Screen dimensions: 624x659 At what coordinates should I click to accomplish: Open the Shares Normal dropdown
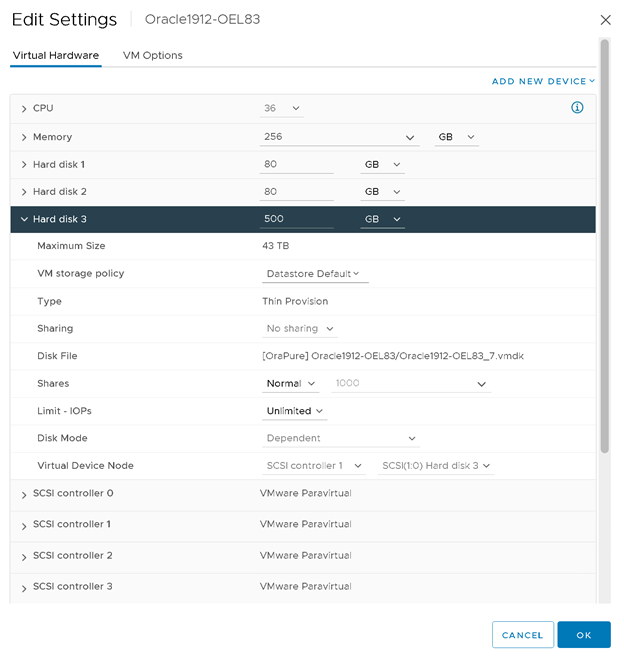click(291, 384)
